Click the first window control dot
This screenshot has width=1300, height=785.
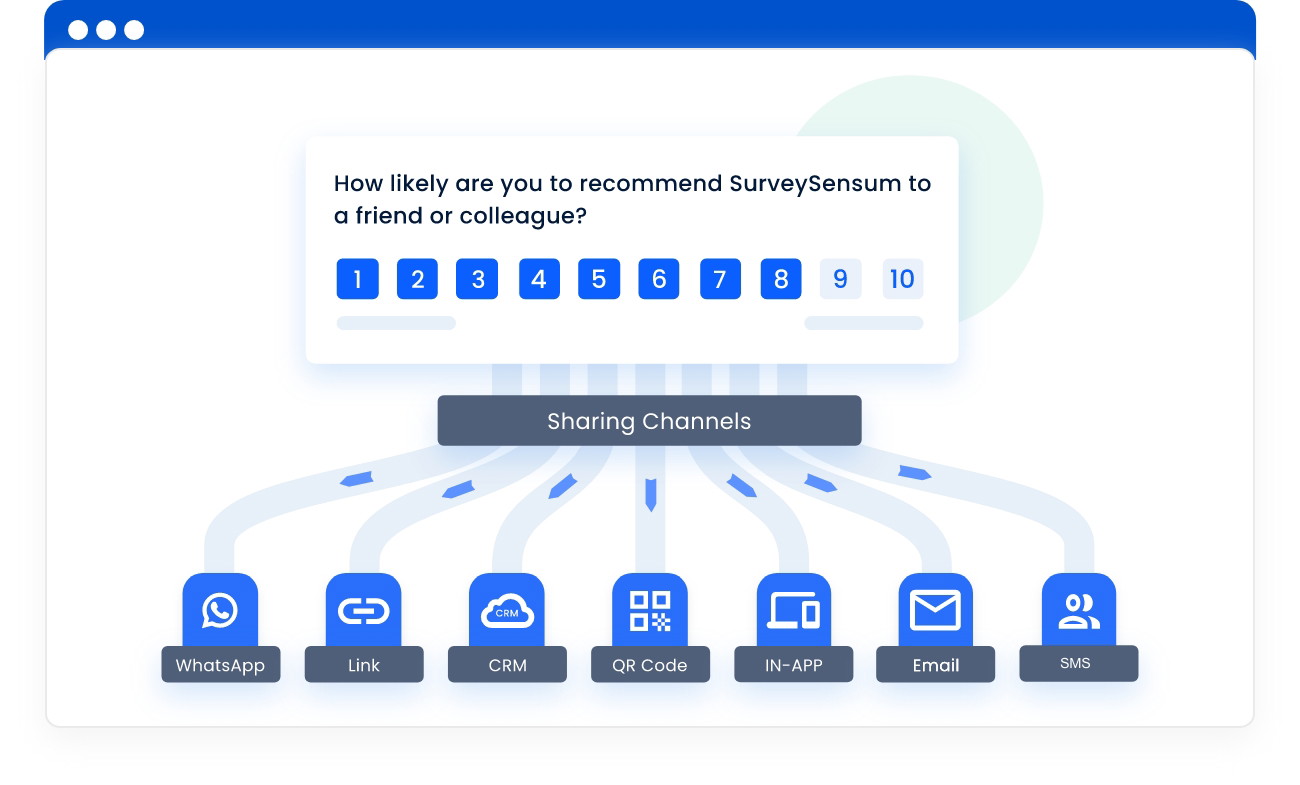(x=78, y=30)
